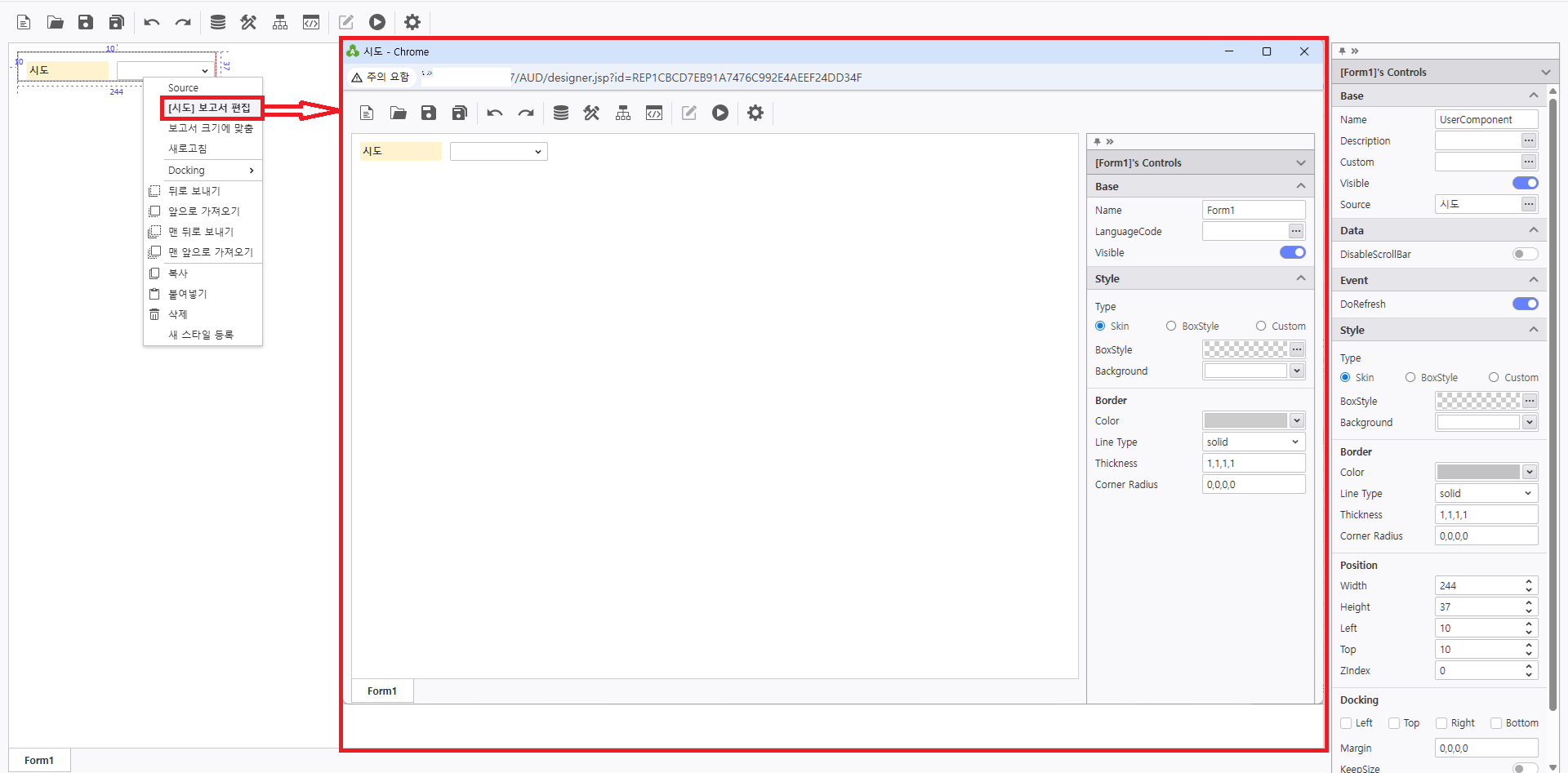
Task: Click BoxStyle checkered swatch in right panel
Action: pyautogui.click(x=1478, y=401)
